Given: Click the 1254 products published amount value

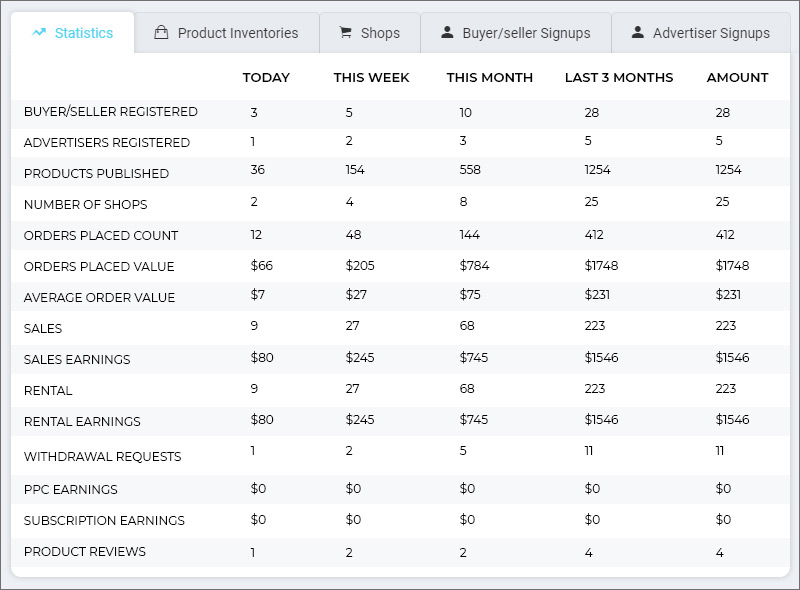Looking at the screenshot, I should coord(729,170).
